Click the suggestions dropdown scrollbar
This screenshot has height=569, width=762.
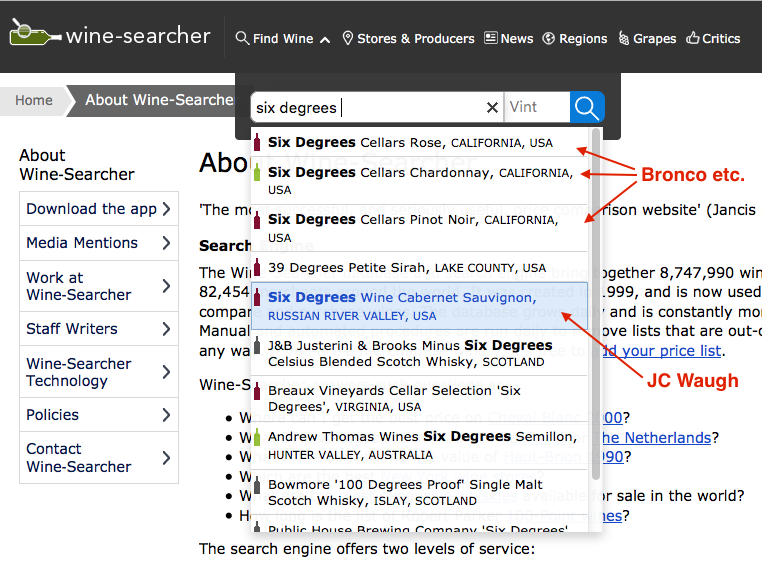coord(596,302)
